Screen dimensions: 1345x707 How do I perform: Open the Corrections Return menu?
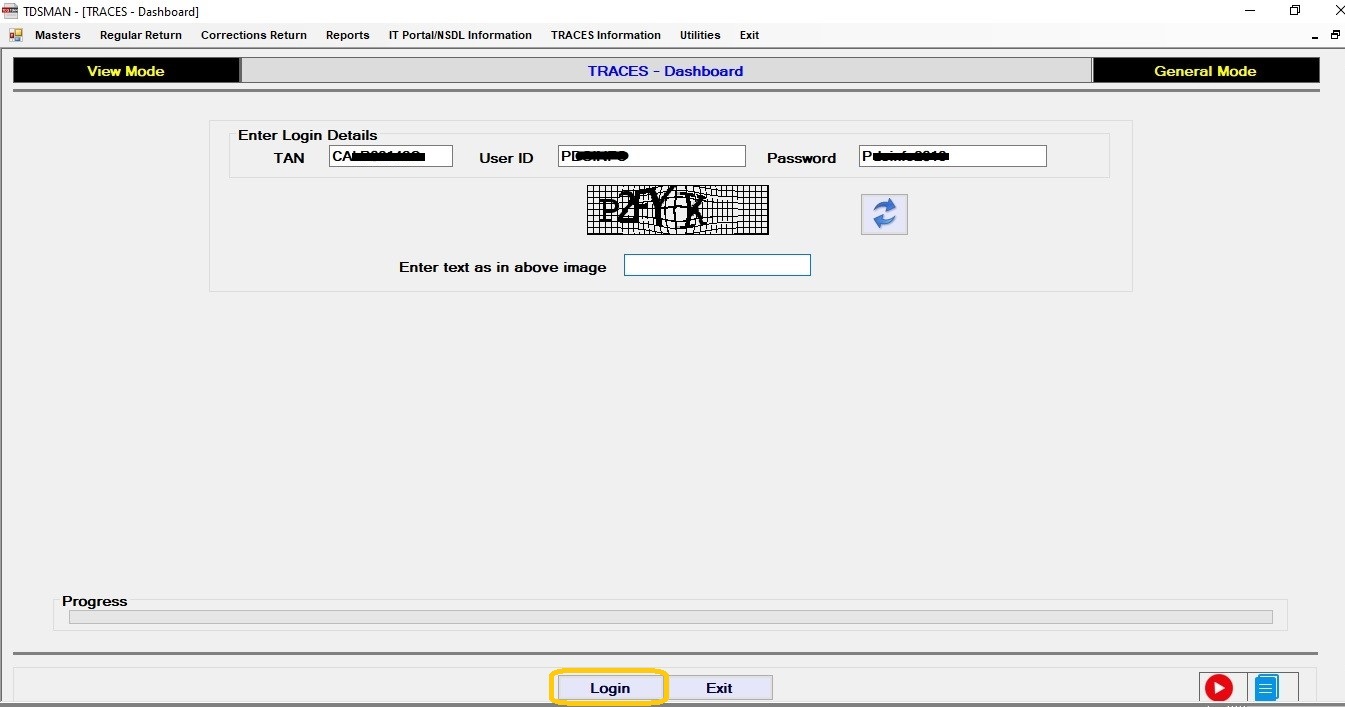[254, 35]
